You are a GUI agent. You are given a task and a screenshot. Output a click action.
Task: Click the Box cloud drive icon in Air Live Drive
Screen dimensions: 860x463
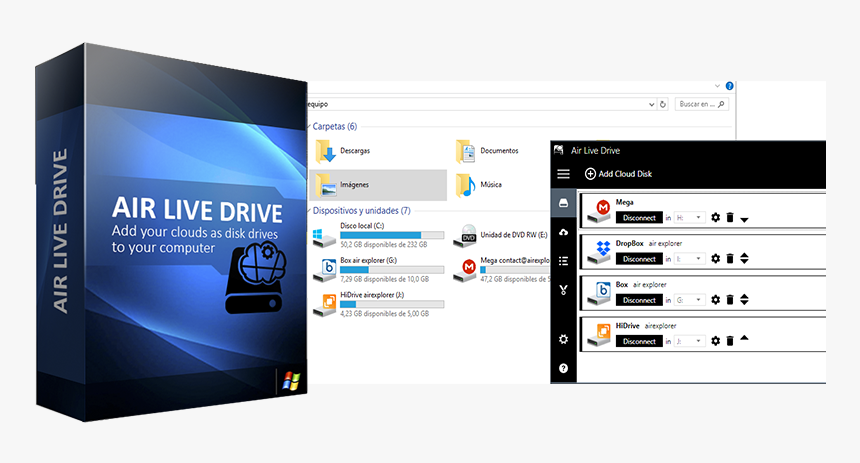tap(598, 293)
